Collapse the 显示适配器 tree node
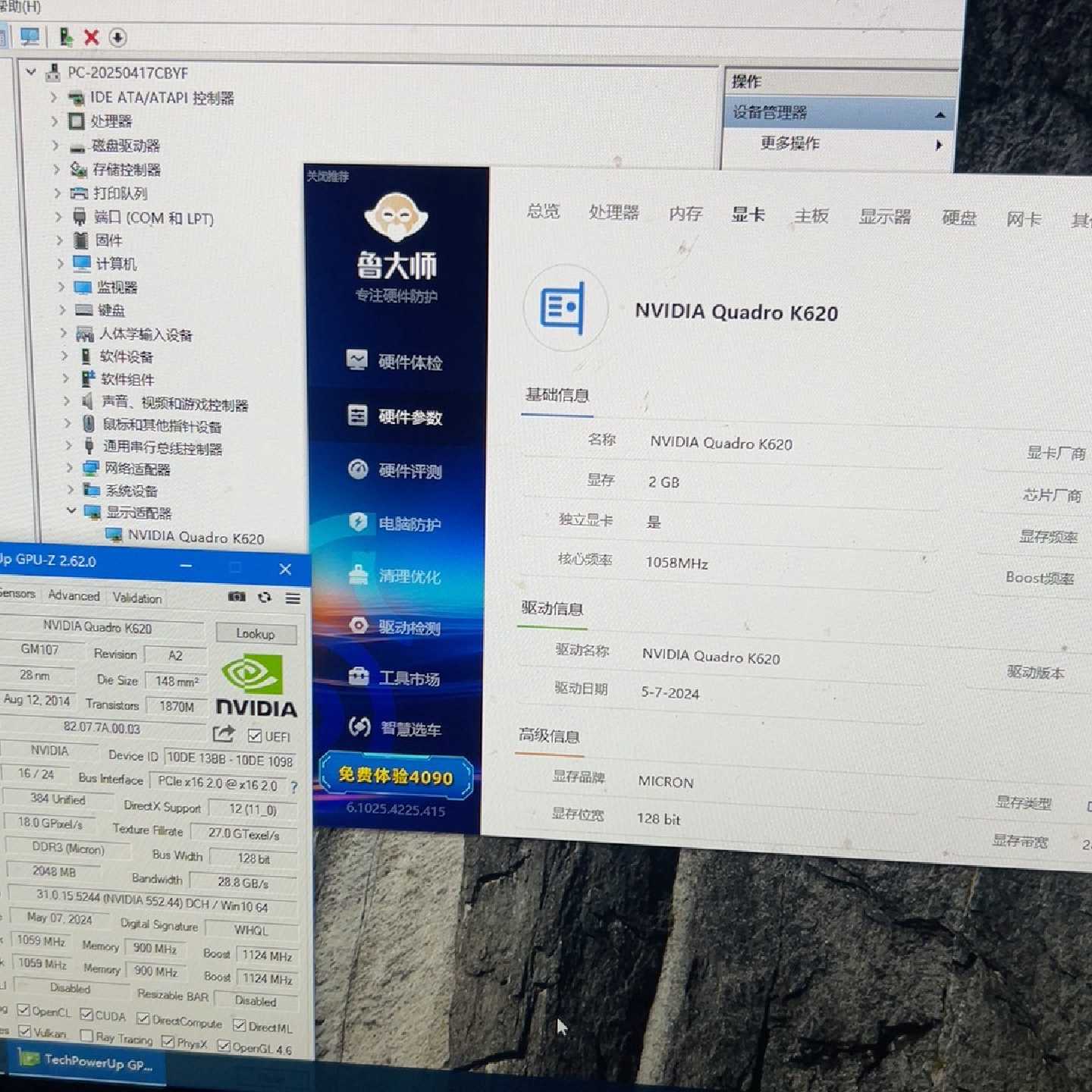Image resolution: width=1092 pixels, height=1092 pixels. click(71, 510)
